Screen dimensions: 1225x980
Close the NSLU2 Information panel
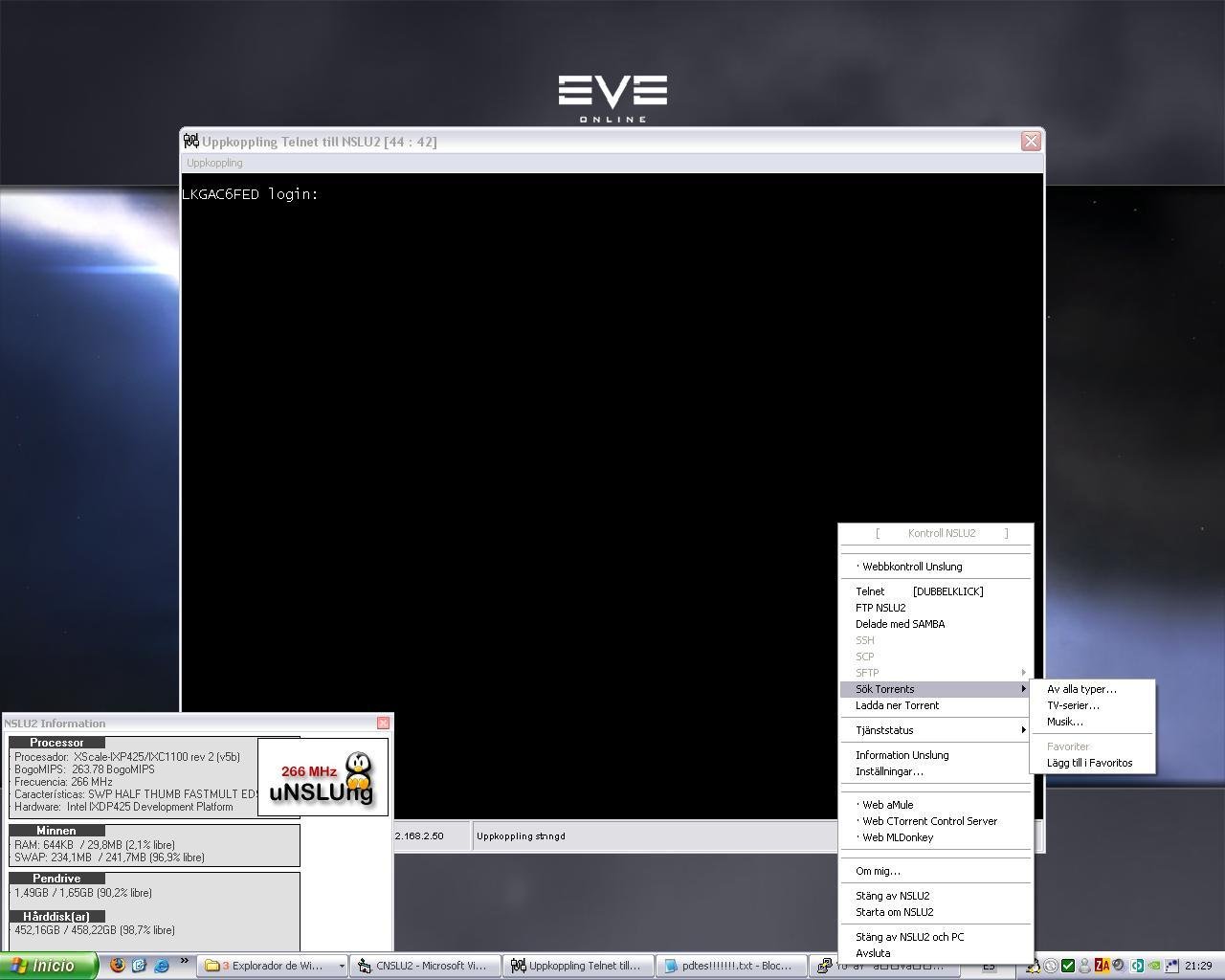[384, 724]
